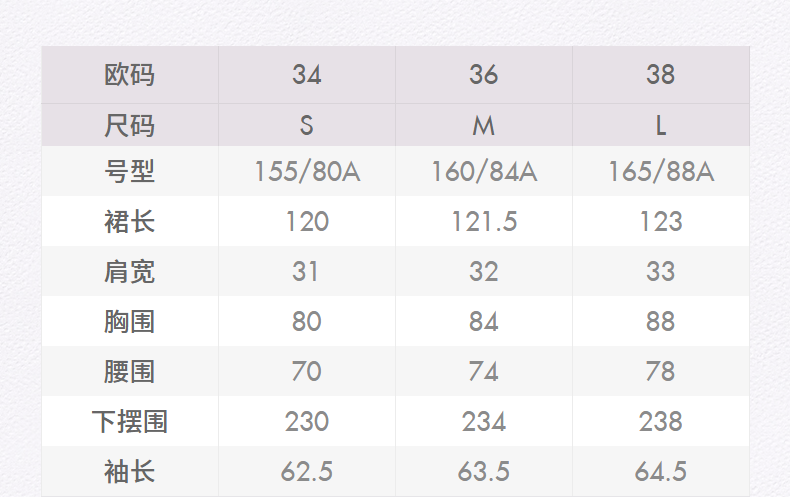Select the hem circumference value 230
This screenshot has width=790, height=497.
[307, 421]
